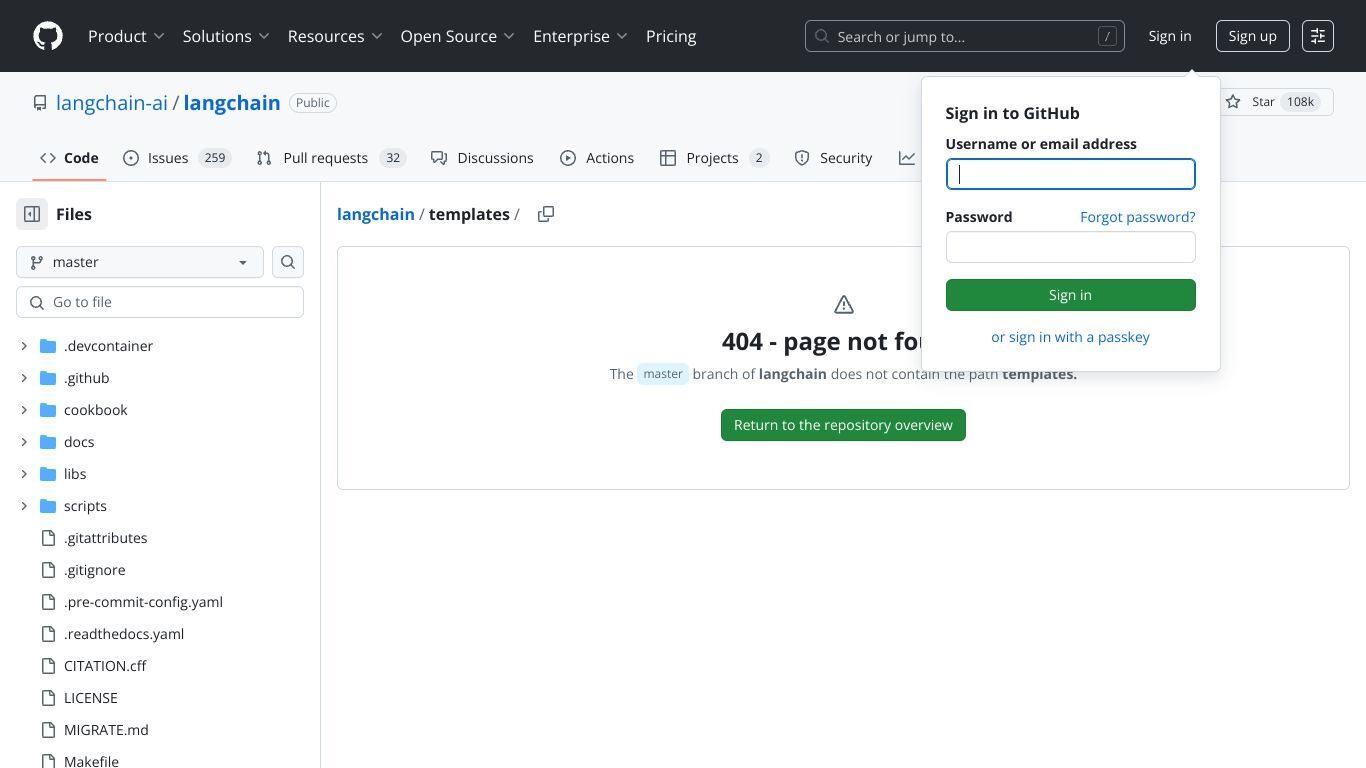Open the Solutions menu dropdown
The image size is (1366, 768).
point(226,36)
